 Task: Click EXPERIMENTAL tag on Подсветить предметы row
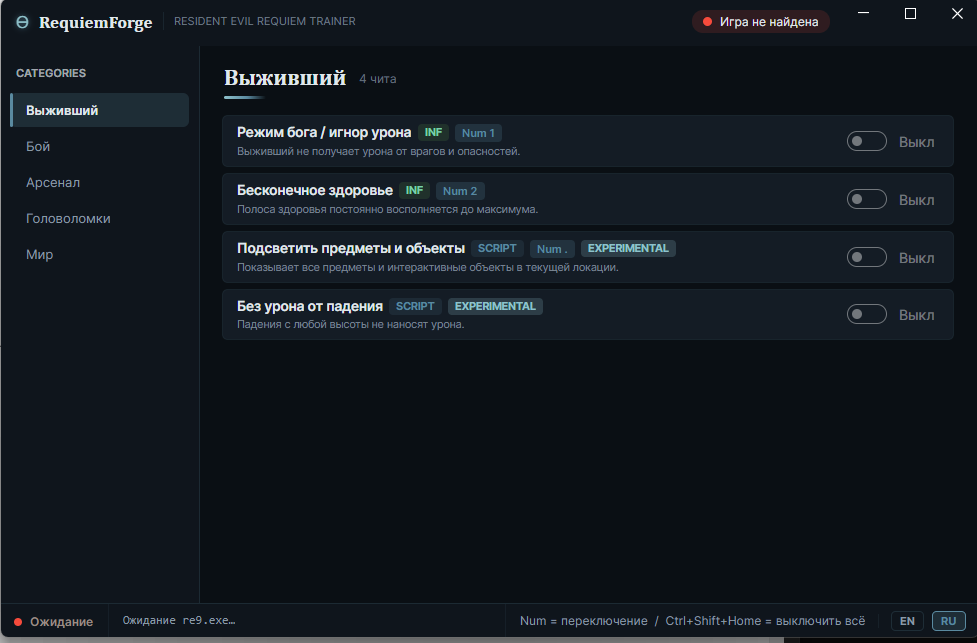pos(628,249)
